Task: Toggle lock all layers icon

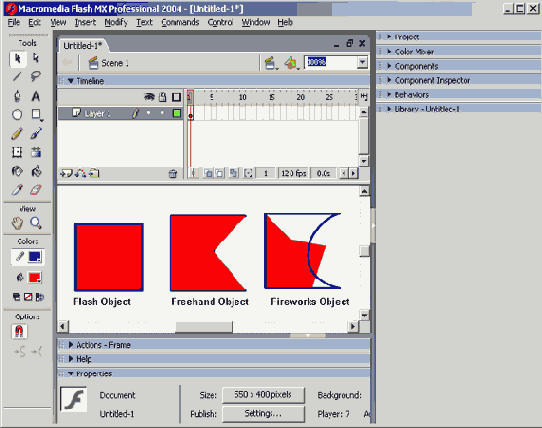Action: pos(162,97)
